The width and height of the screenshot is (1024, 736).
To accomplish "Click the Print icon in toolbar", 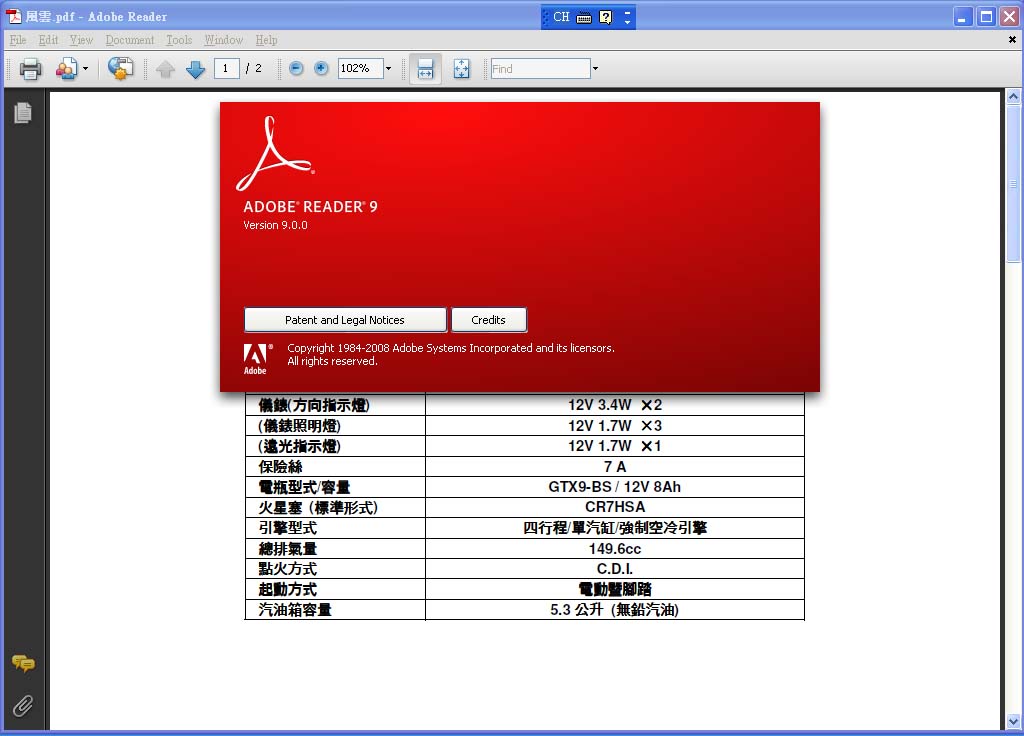I will 30,69.
